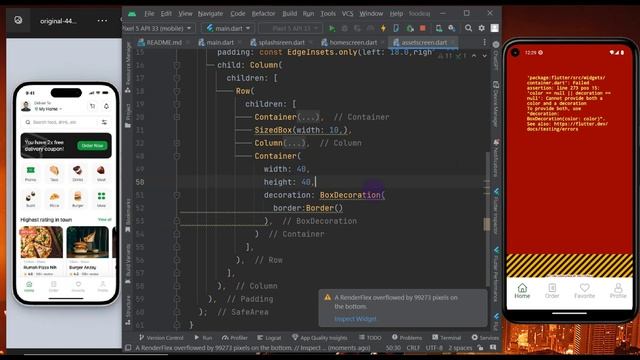Jump to previous highlighted error arrow
The height and width of the screenshot is (360, 640).
(474, 55)
